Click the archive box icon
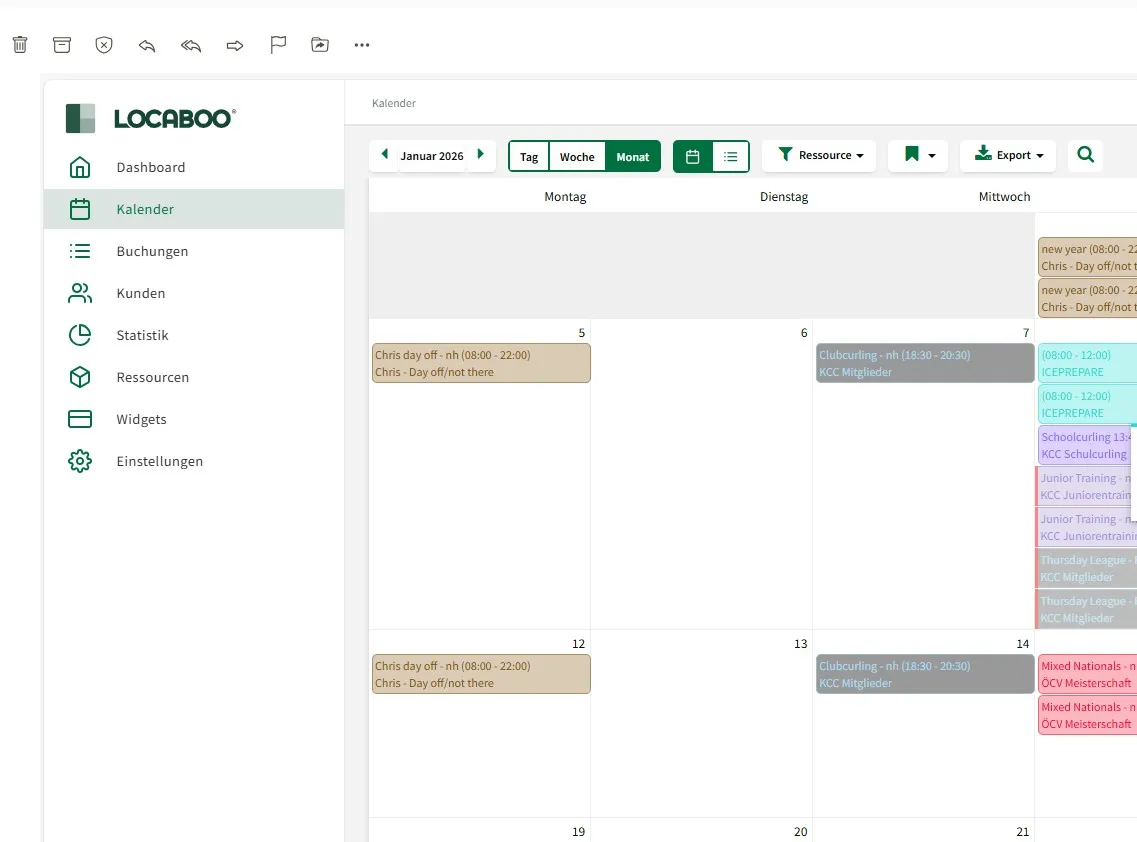 (62, 45)
